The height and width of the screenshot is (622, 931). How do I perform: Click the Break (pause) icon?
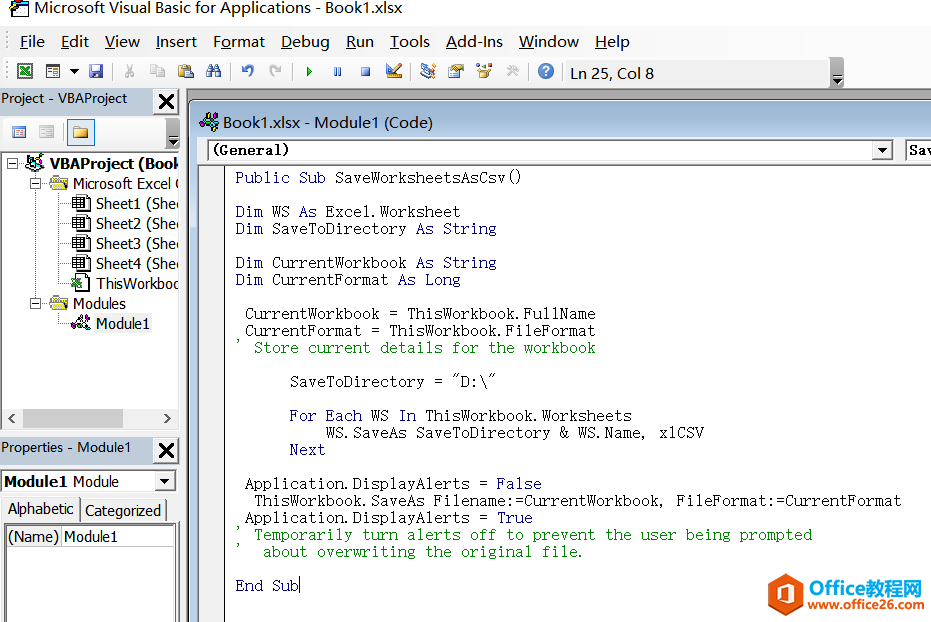338,70
